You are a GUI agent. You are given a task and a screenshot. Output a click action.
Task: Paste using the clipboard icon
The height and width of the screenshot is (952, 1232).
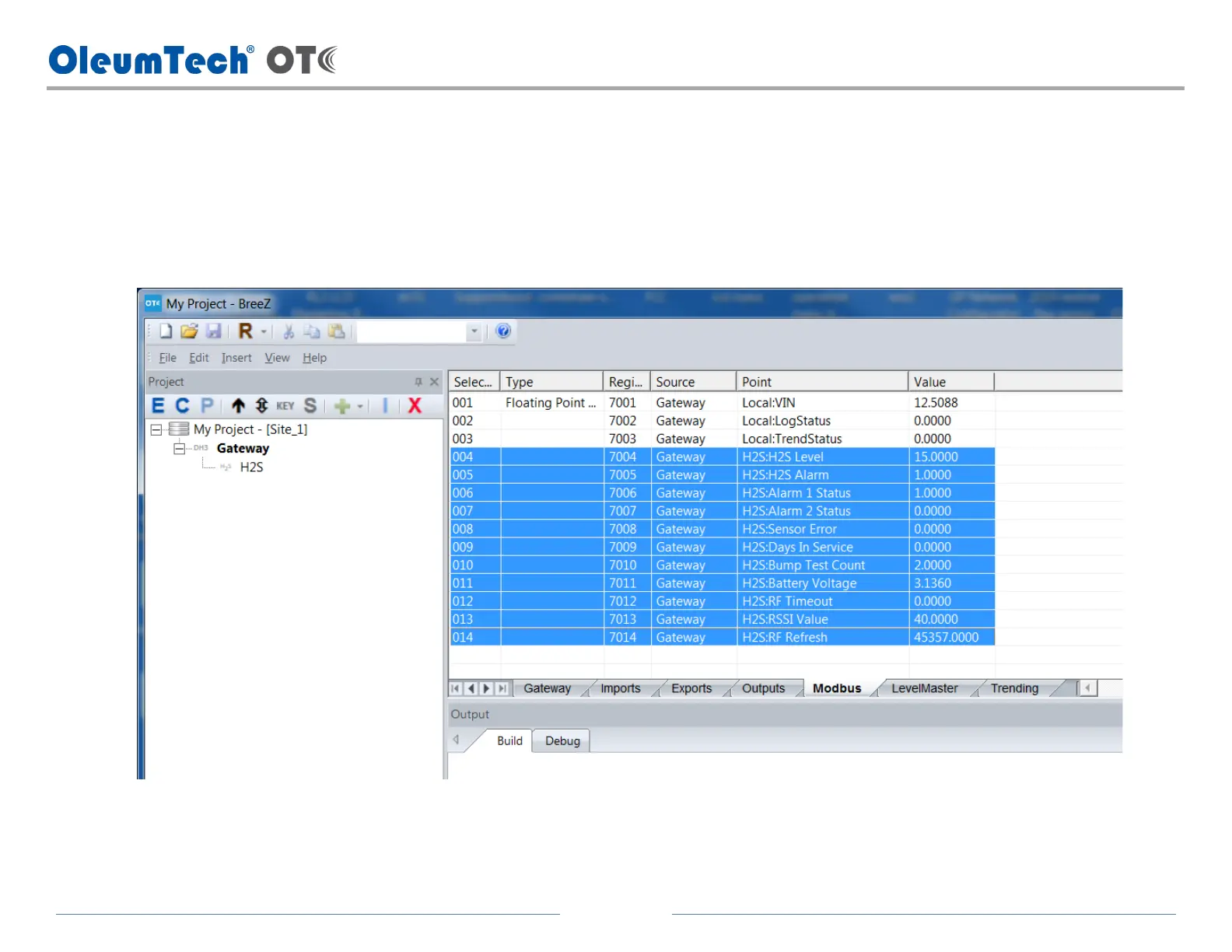[336, 331]
